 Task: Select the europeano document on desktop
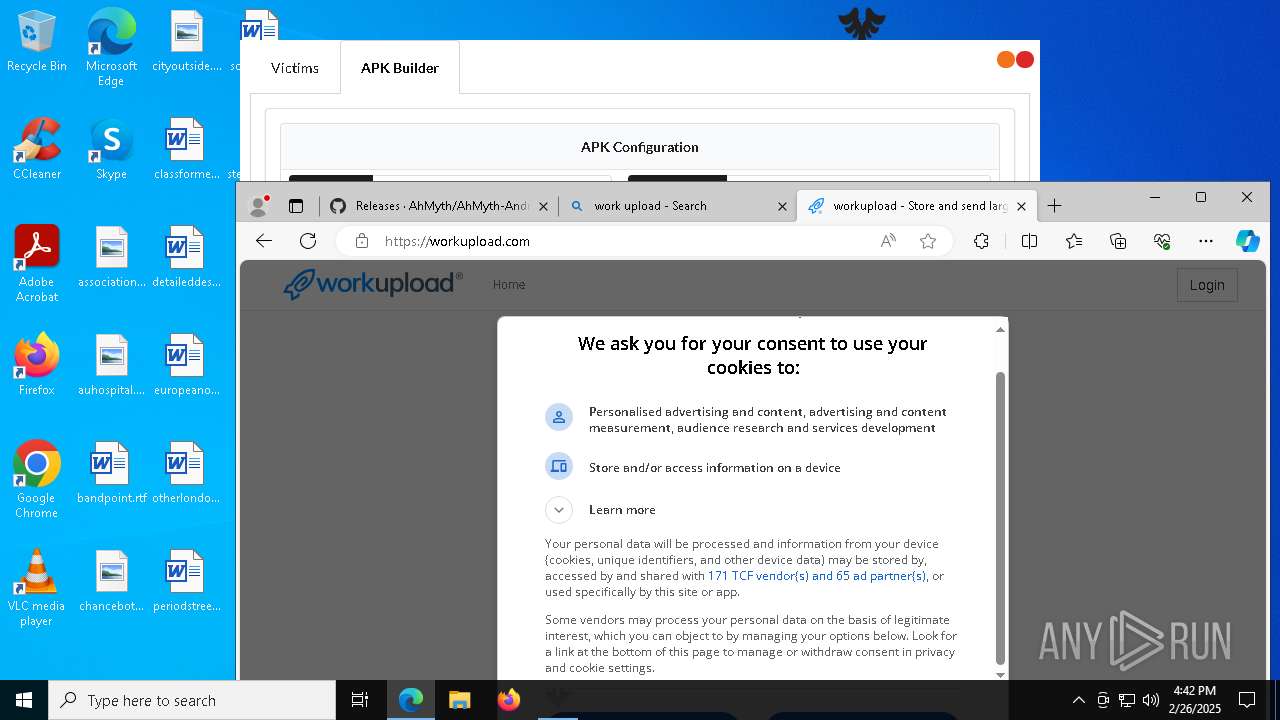pyautogui.click(x=185, y=365)
